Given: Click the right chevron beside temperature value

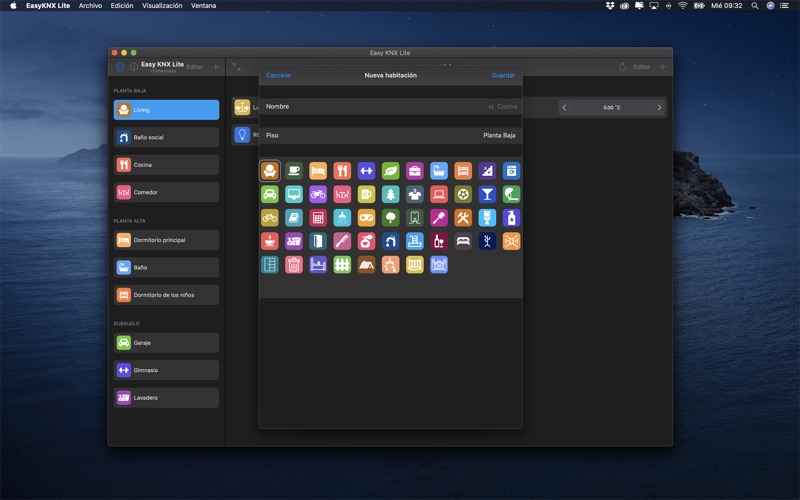Looking at the screenshot, I should pyautogui.click(x=659, y=108).
